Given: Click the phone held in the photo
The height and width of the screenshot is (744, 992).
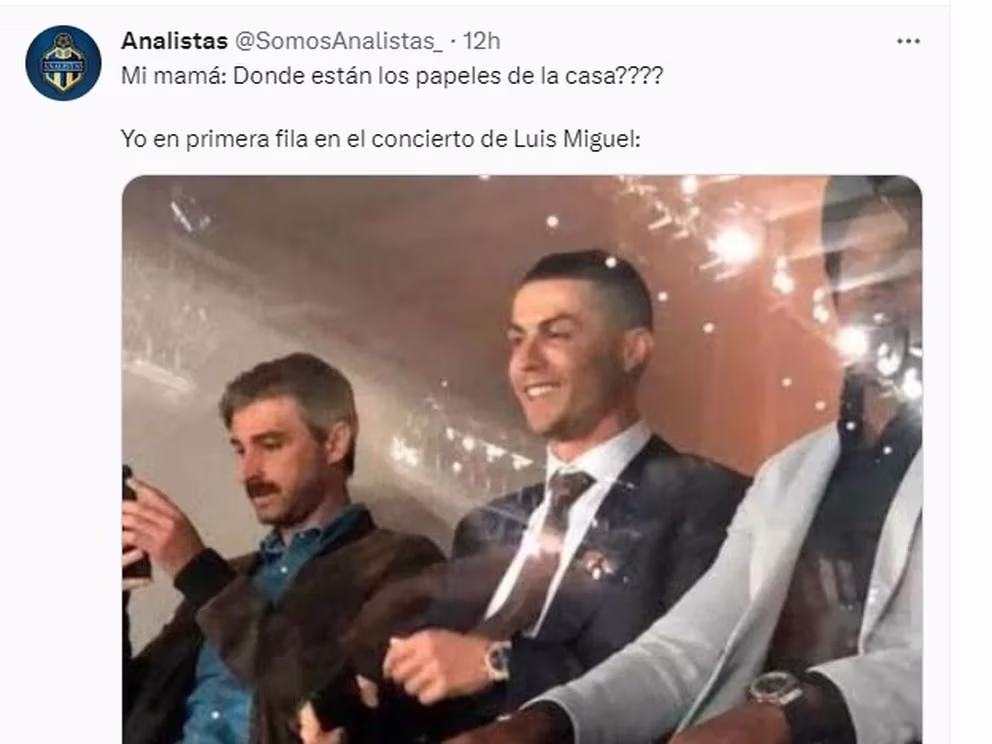Looking at the screenshot, I should (134, 525).
